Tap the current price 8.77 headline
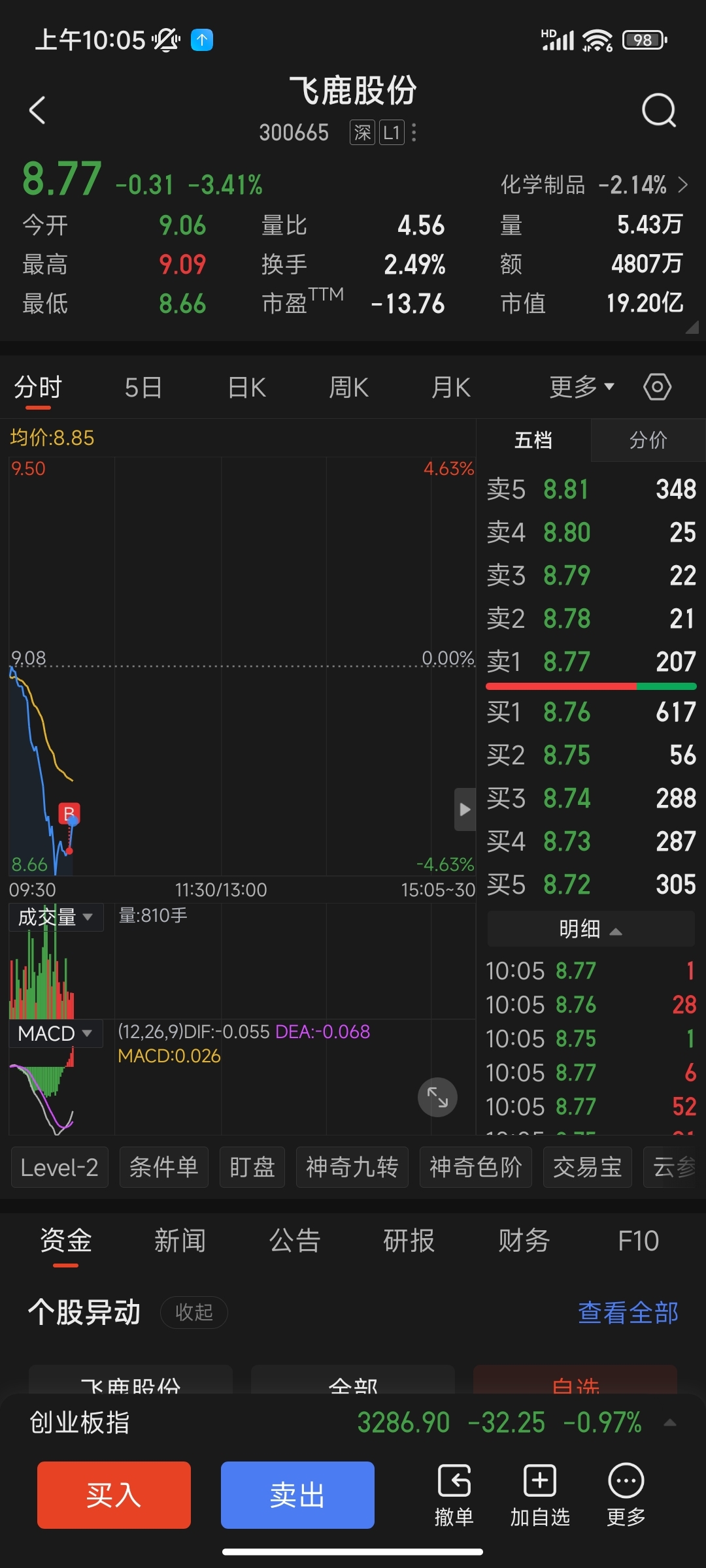The height and width of the screenshot is (1568, 706). click(62, 179)
